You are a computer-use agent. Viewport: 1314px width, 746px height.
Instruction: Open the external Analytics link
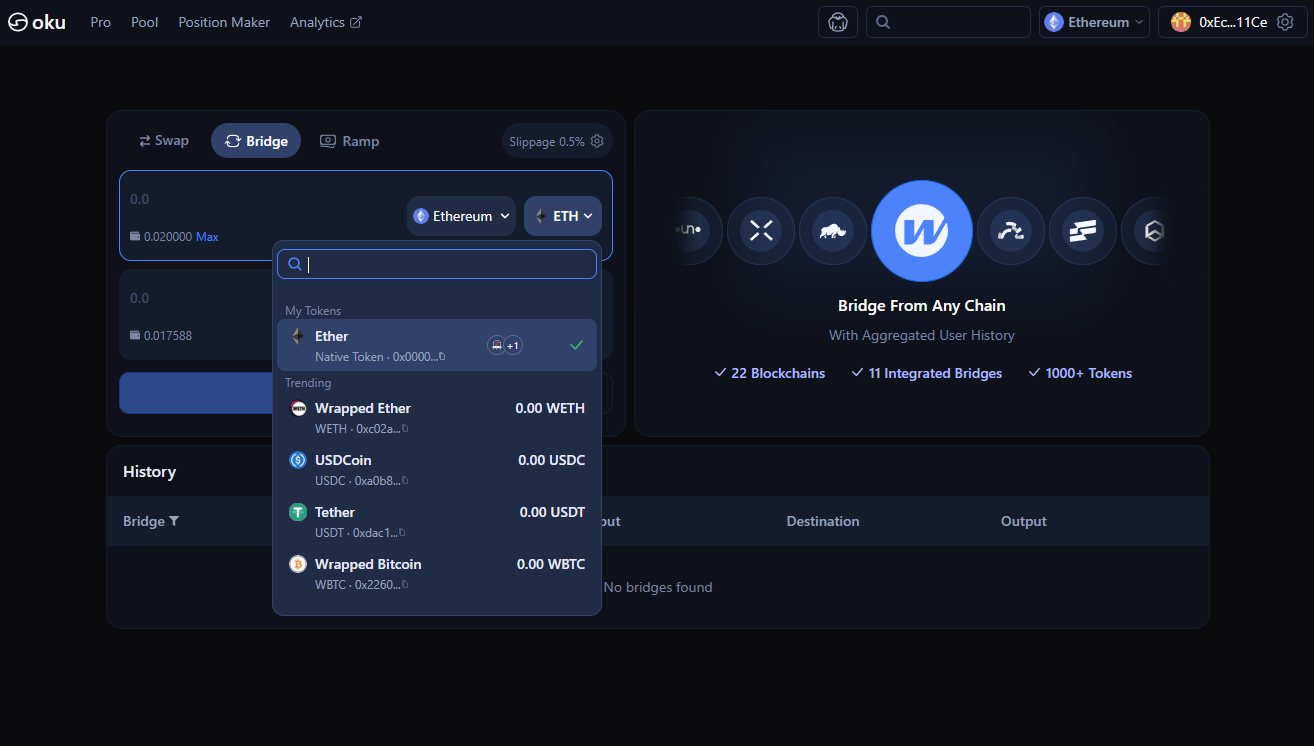[x=326, y=22]
